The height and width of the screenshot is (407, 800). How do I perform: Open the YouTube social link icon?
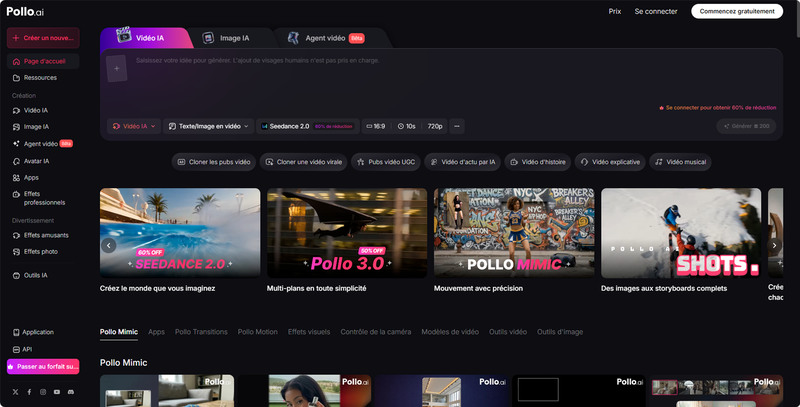56,392
